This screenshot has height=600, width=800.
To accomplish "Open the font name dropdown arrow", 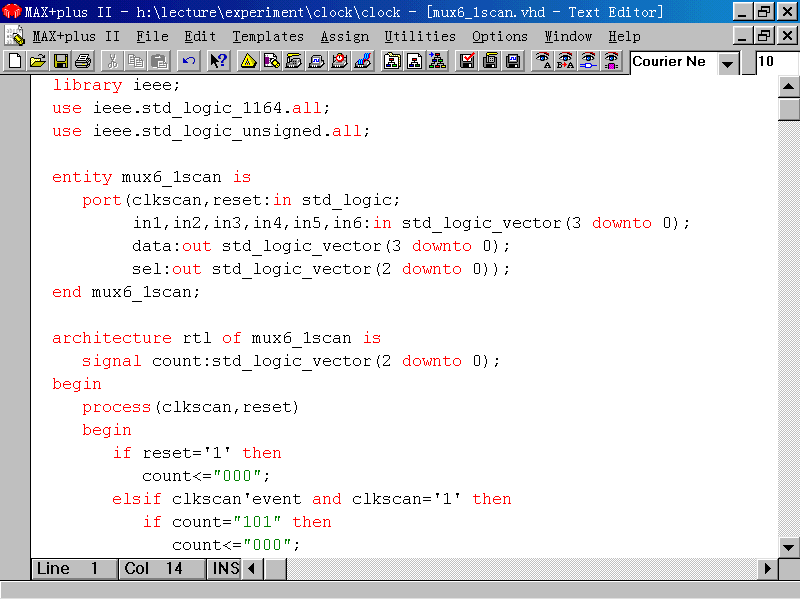I will click(x=728, y=63).
